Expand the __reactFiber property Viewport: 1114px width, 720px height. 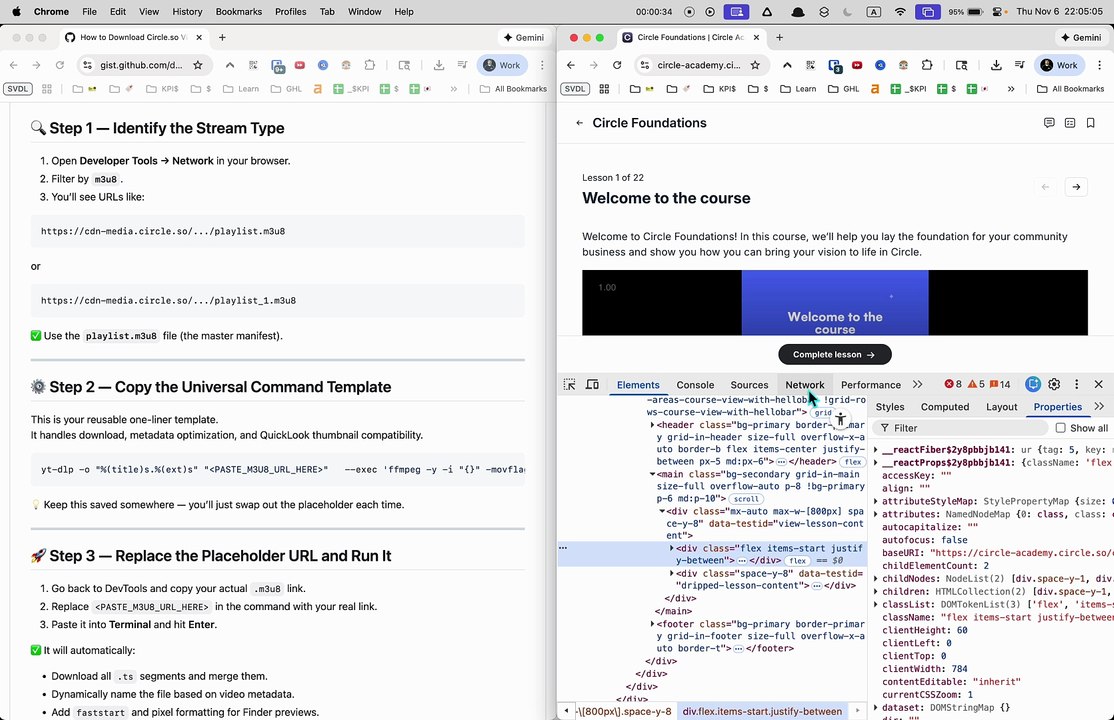pos(876,450)
